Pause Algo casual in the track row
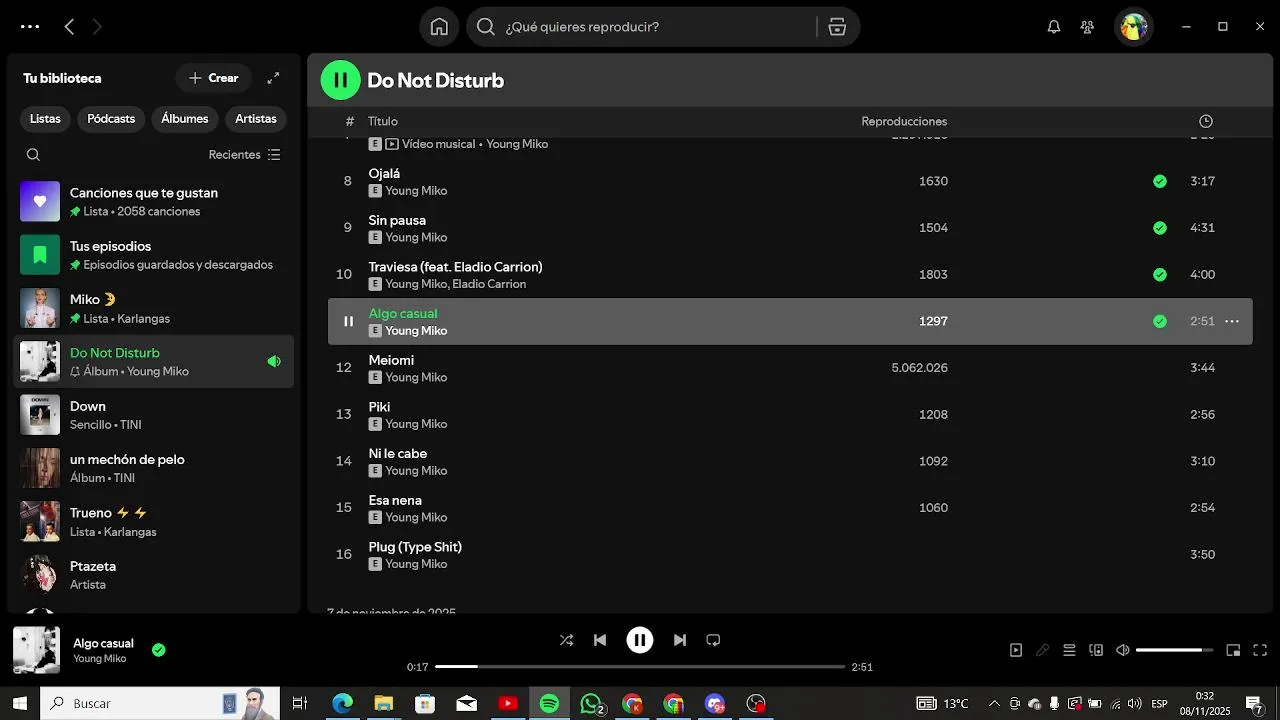The height and width of the screenshot is (720, 1280). (x=348, y=321)
